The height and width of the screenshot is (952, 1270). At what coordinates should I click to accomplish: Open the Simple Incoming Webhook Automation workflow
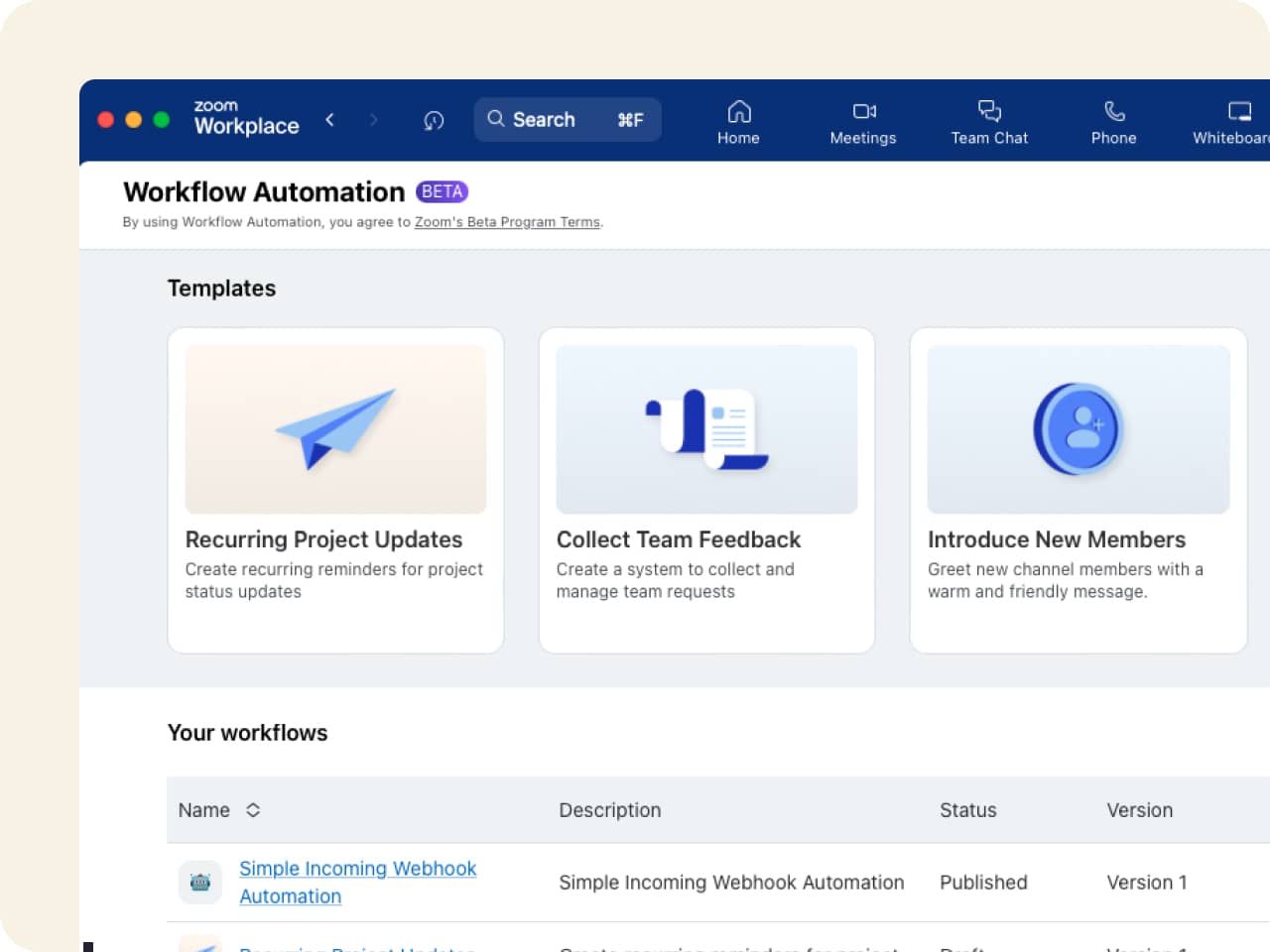[357, 882]
